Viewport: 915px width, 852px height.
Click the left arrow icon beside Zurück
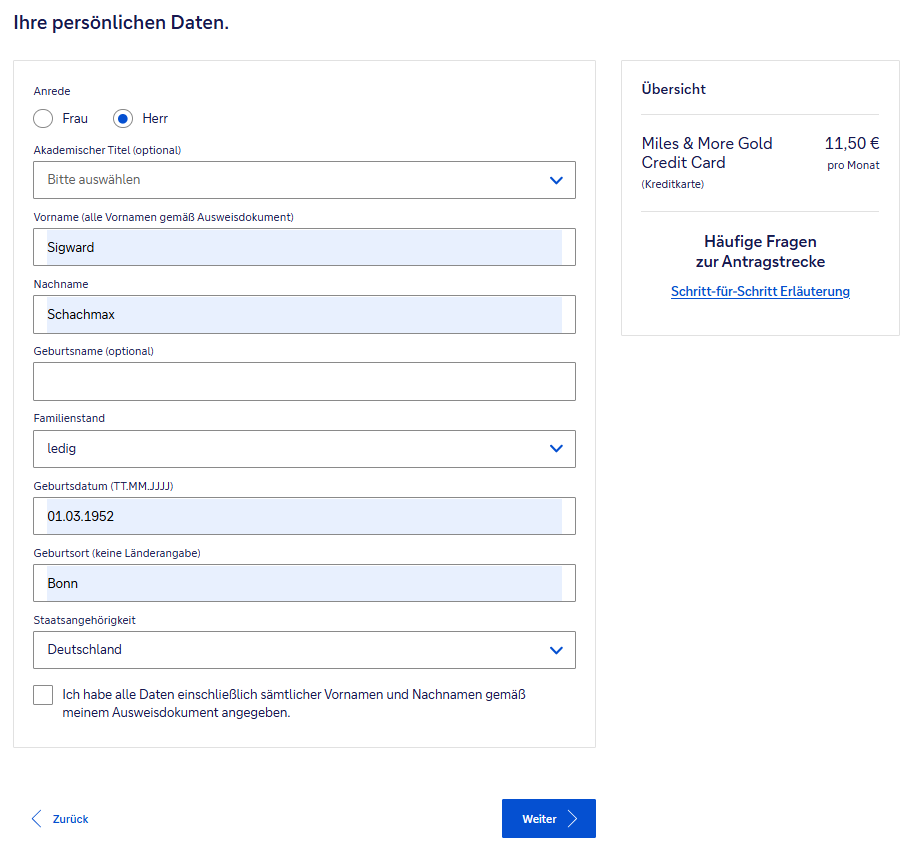point(37,819)
